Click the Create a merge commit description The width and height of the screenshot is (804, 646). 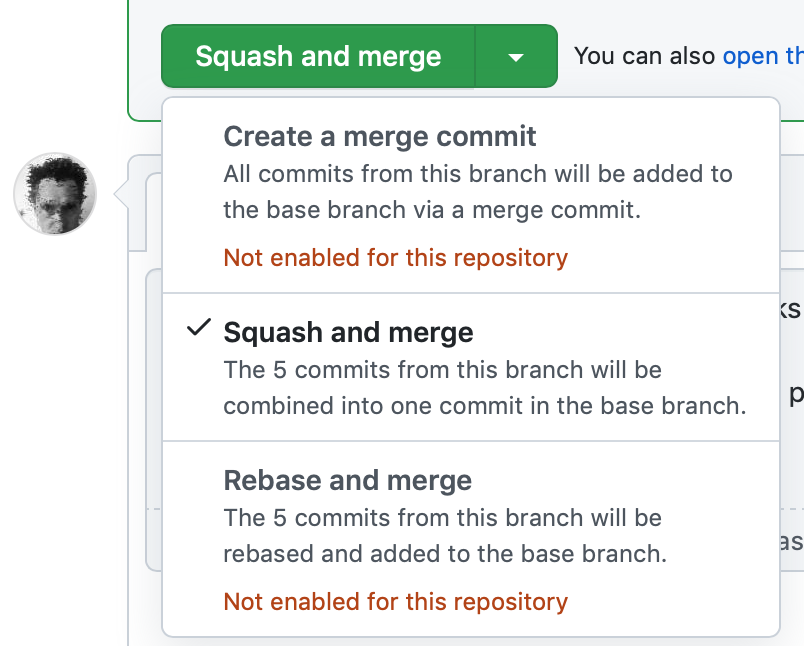tap(478, 192)
